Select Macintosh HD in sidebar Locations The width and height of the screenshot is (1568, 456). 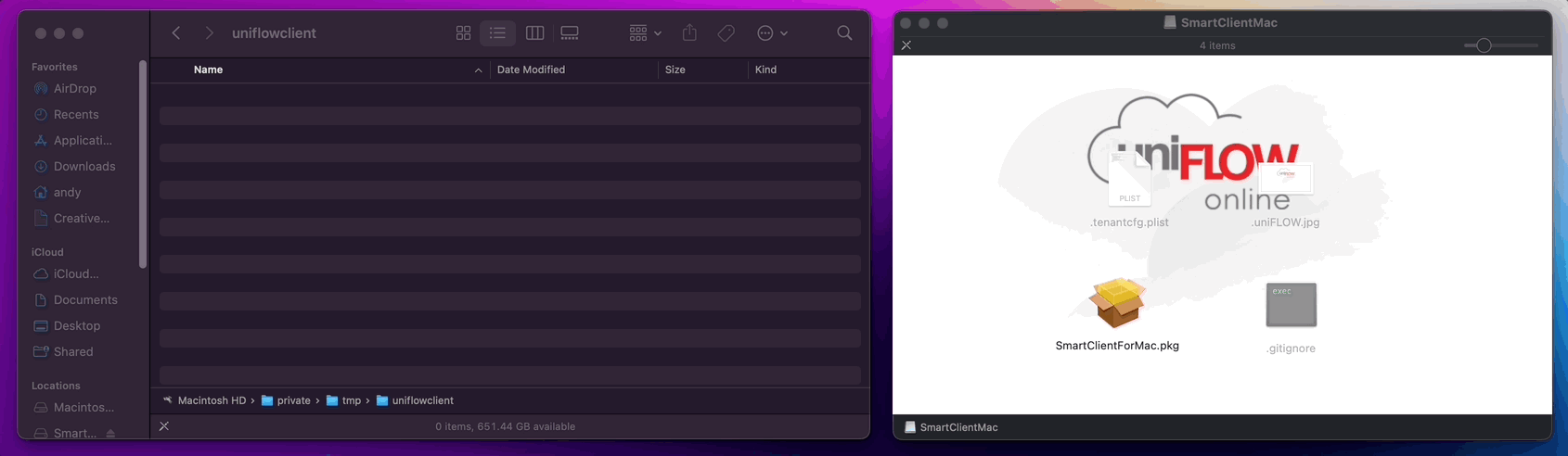tap(74, 408)
